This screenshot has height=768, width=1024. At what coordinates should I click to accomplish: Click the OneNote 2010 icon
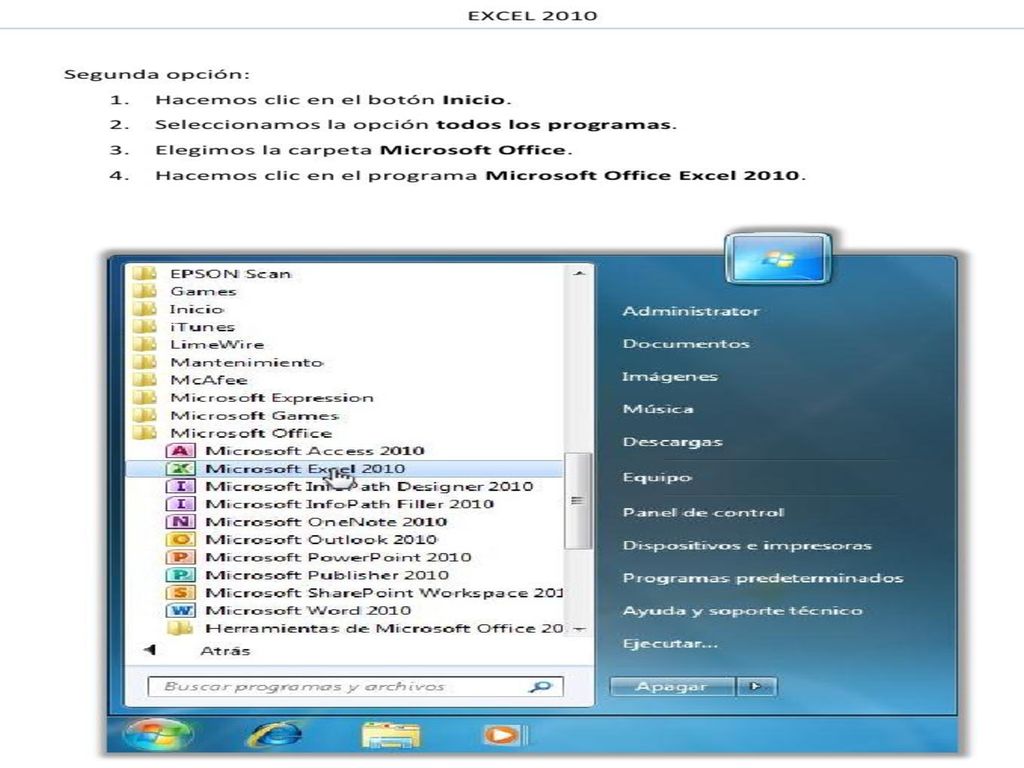point(180,521)
